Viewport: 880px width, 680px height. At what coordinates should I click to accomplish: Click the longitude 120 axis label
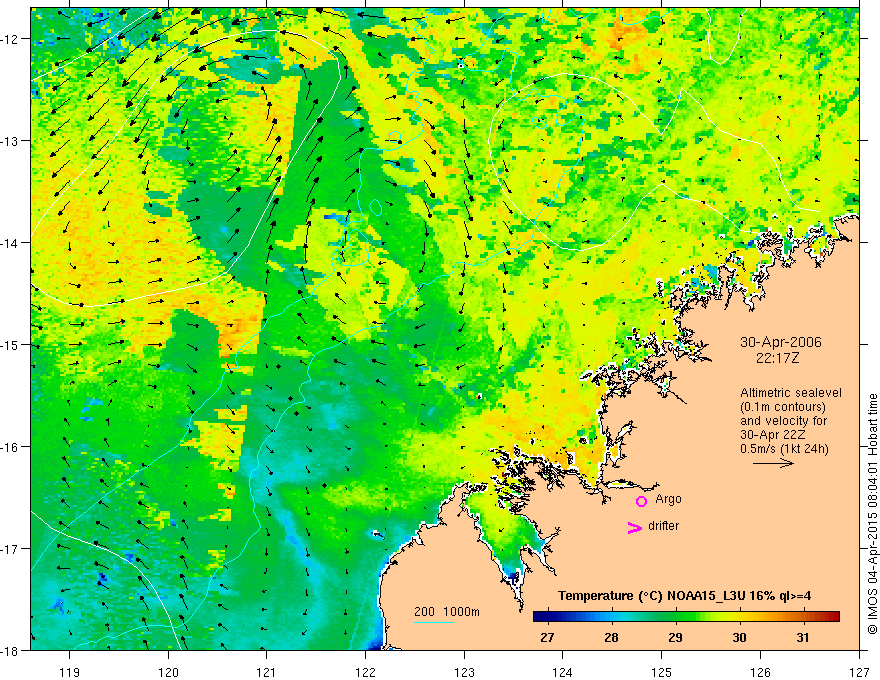click(x=168, y=672)
